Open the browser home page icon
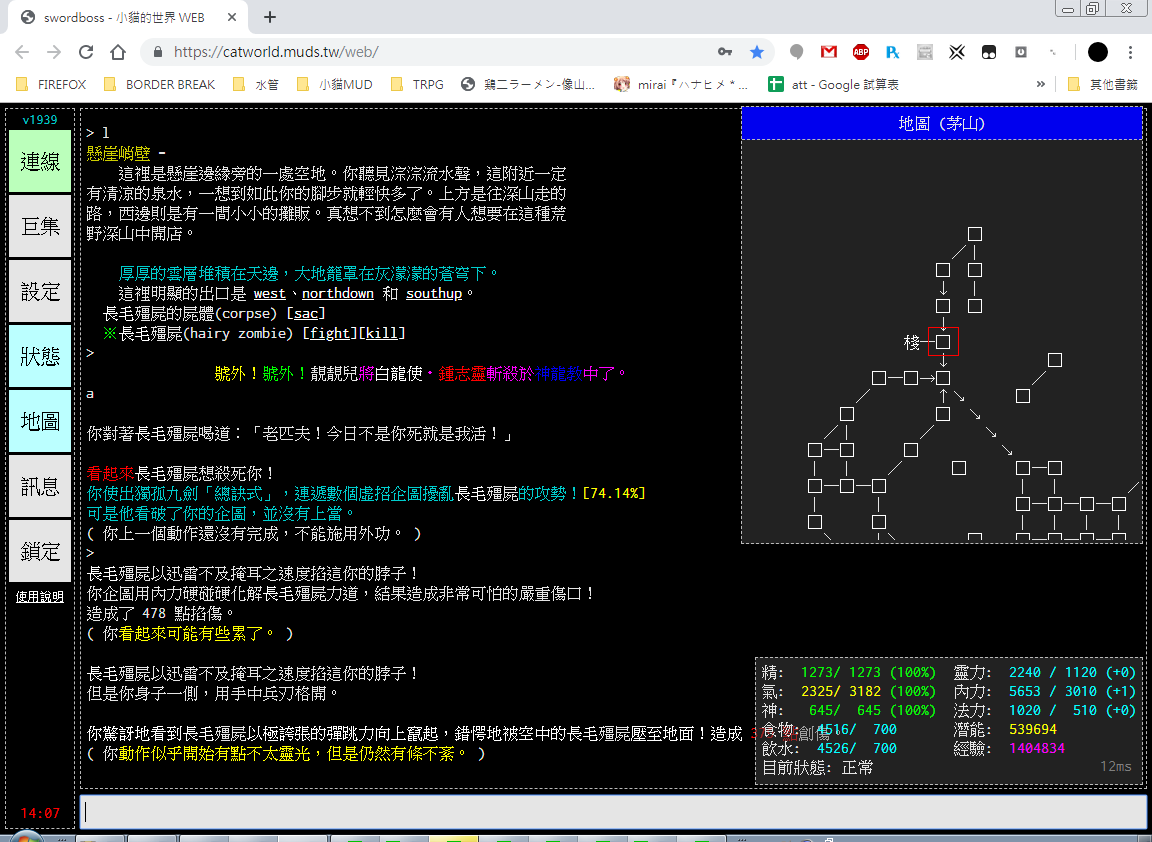The height and width of the screenshot is (842, 1152). 118,52
